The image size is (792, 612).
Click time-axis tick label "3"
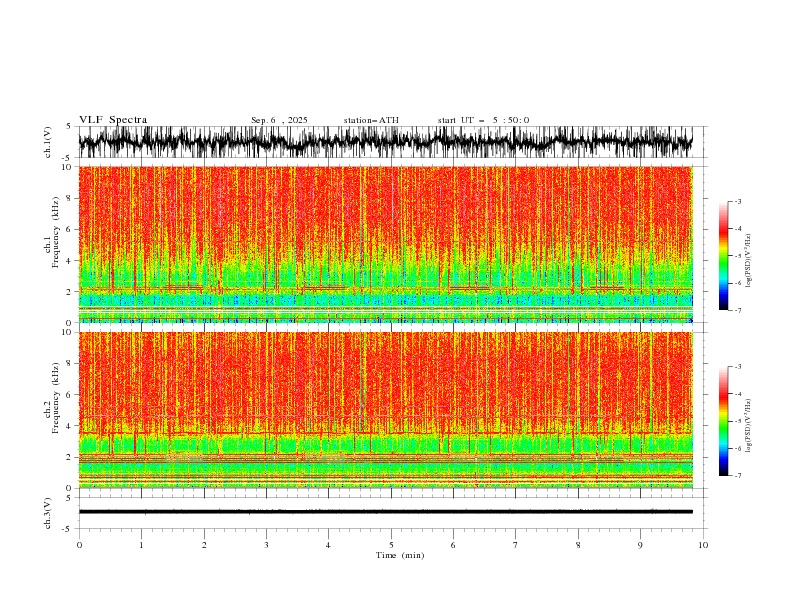266,545
